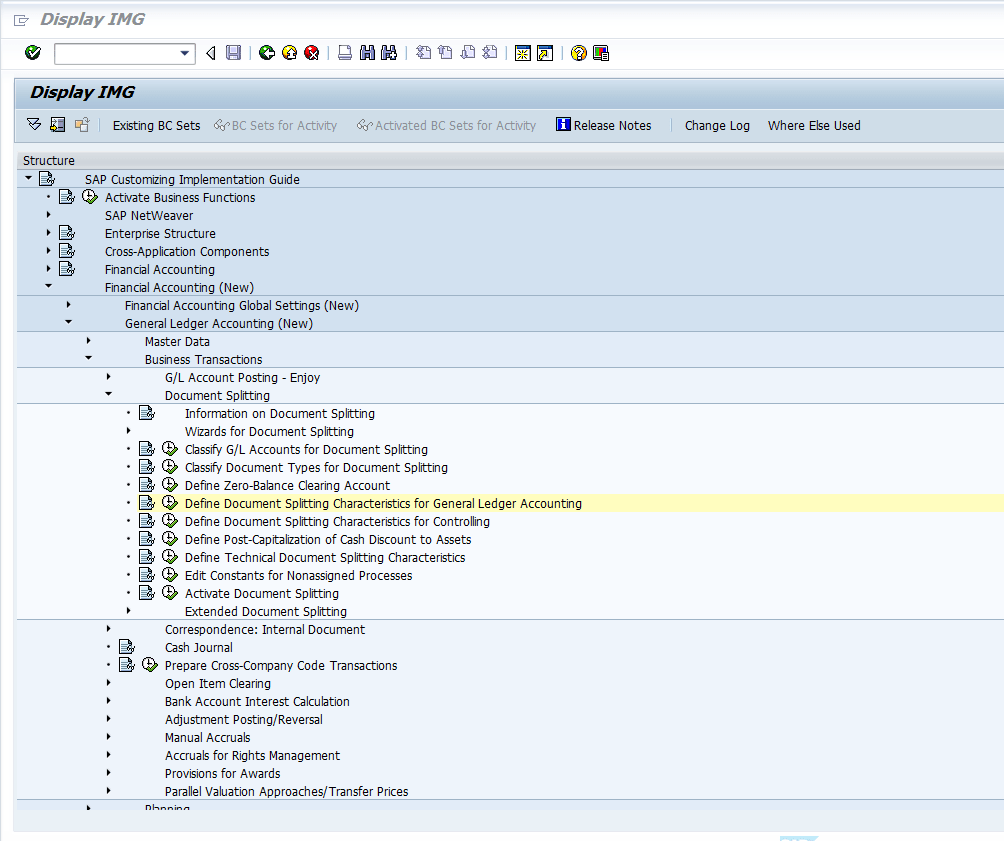Click the filter icon below Display IMG

click(33, 125)
